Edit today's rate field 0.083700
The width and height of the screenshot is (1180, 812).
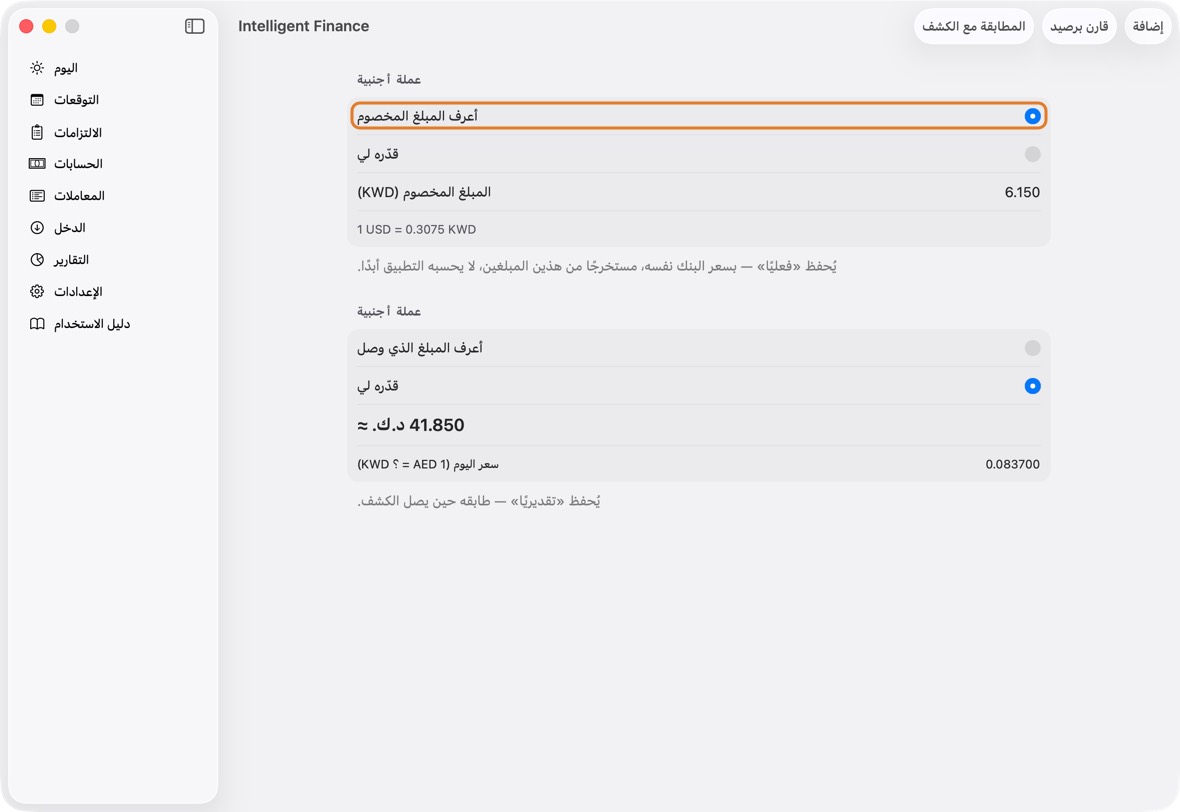click(1012, 464)
